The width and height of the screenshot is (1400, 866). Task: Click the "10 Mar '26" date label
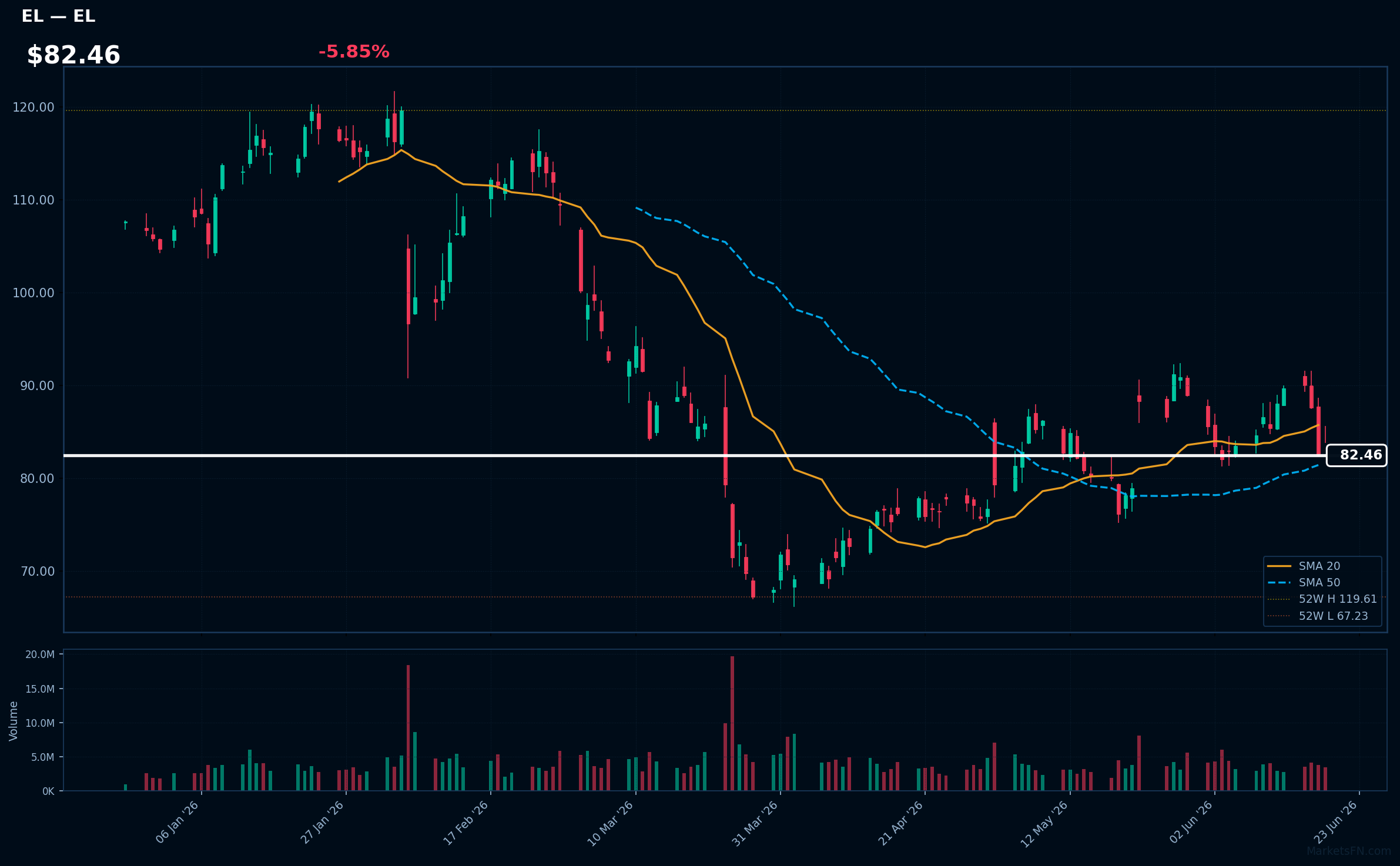pos(611,823)
